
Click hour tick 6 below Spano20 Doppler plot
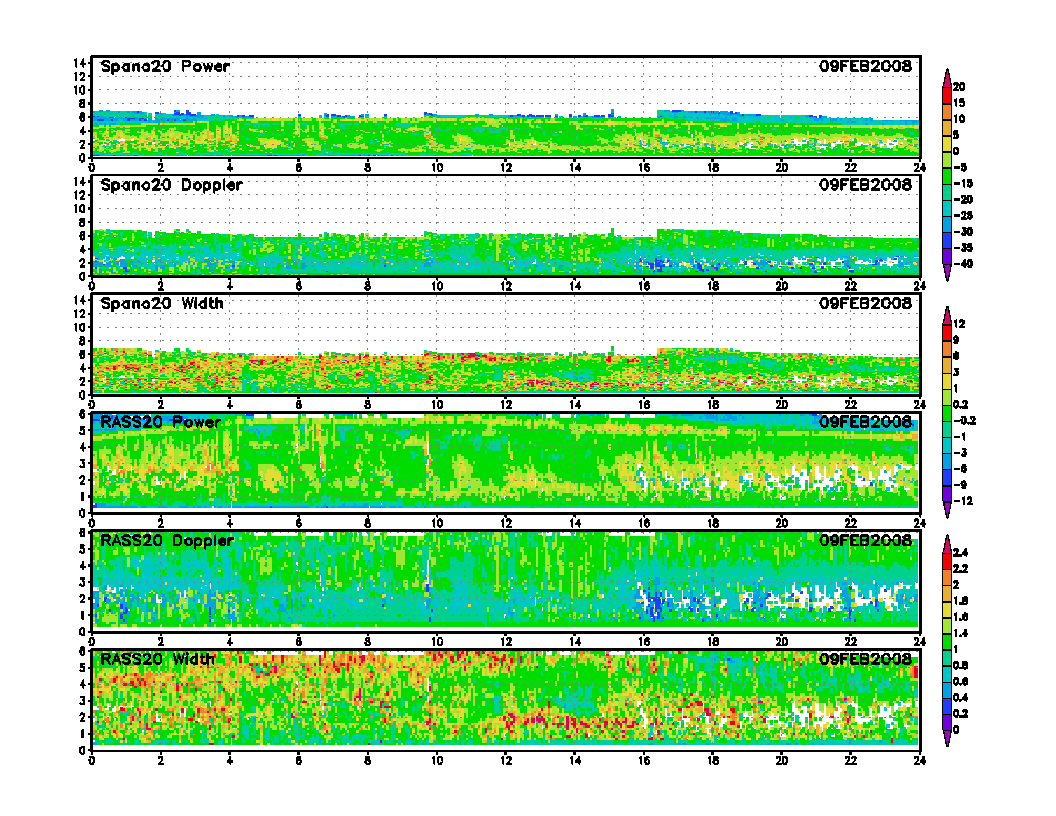[298, 286]
